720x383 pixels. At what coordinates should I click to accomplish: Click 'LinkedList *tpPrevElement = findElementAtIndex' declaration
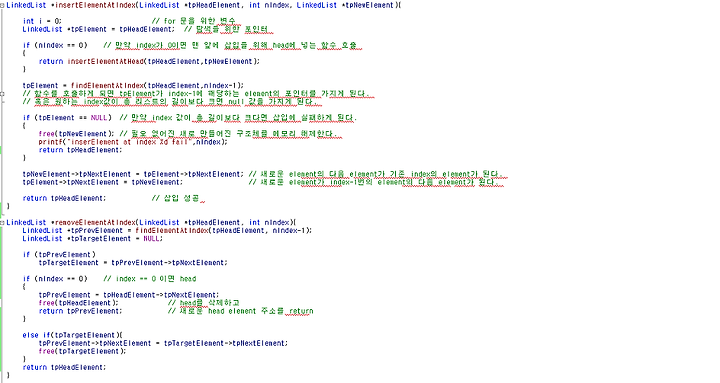(x=167, y=231)
